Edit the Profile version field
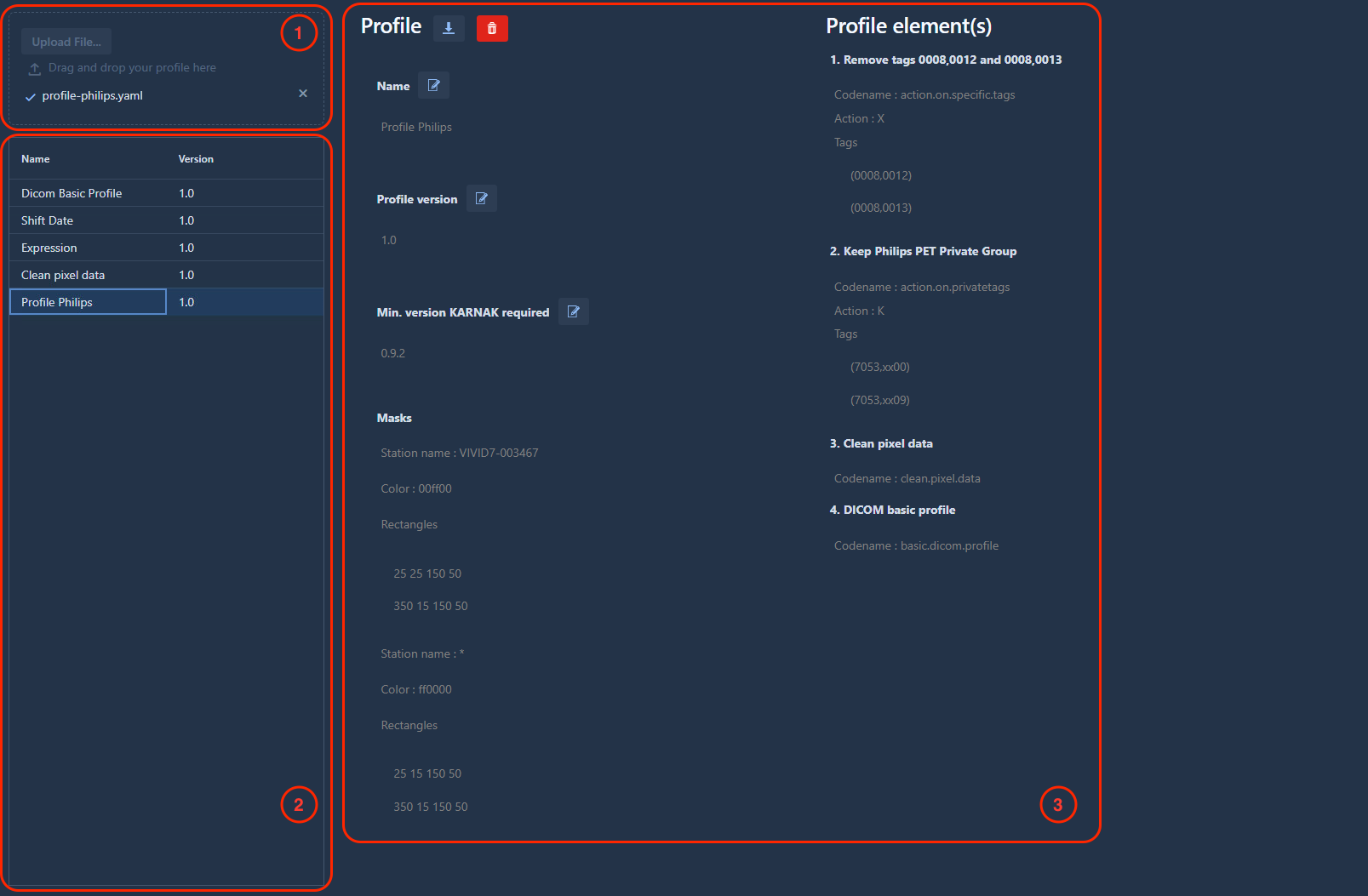 tap(481, 198)
